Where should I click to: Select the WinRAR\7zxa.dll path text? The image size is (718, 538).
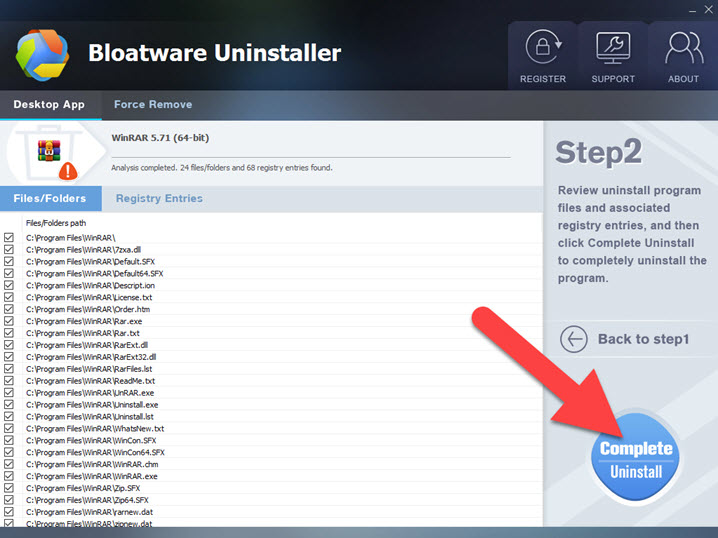[x=83, y=250]
